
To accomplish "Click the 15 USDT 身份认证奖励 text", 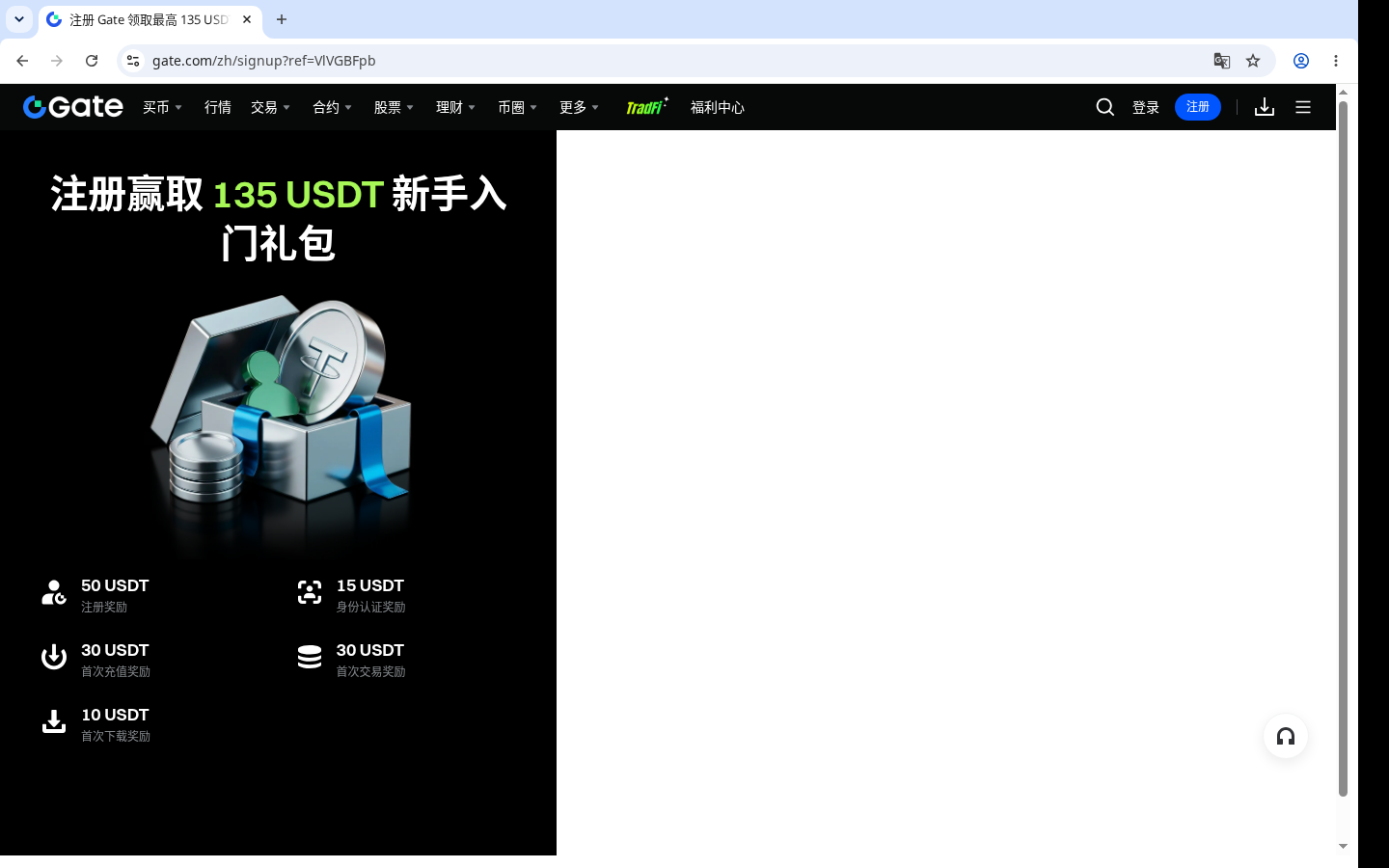I will [370, 595].
